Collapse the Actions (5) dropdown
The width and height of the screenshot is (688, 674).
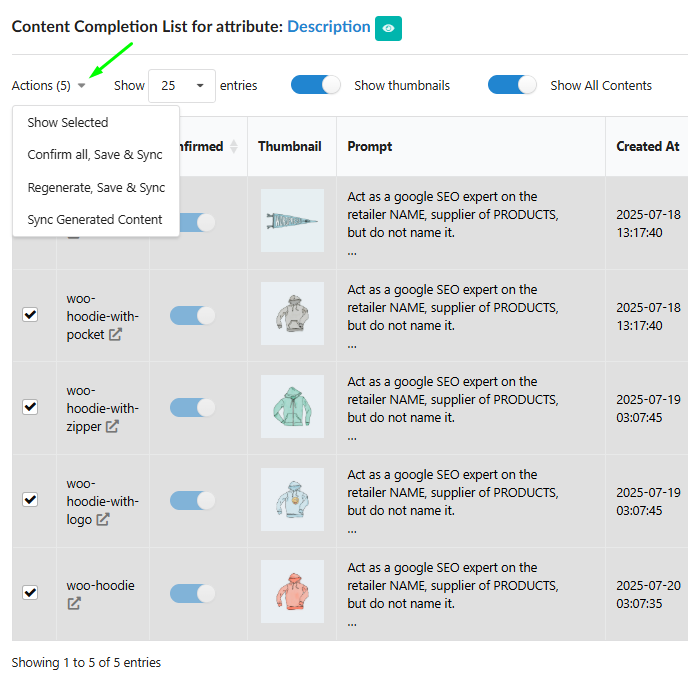click(x=48, y=86)
